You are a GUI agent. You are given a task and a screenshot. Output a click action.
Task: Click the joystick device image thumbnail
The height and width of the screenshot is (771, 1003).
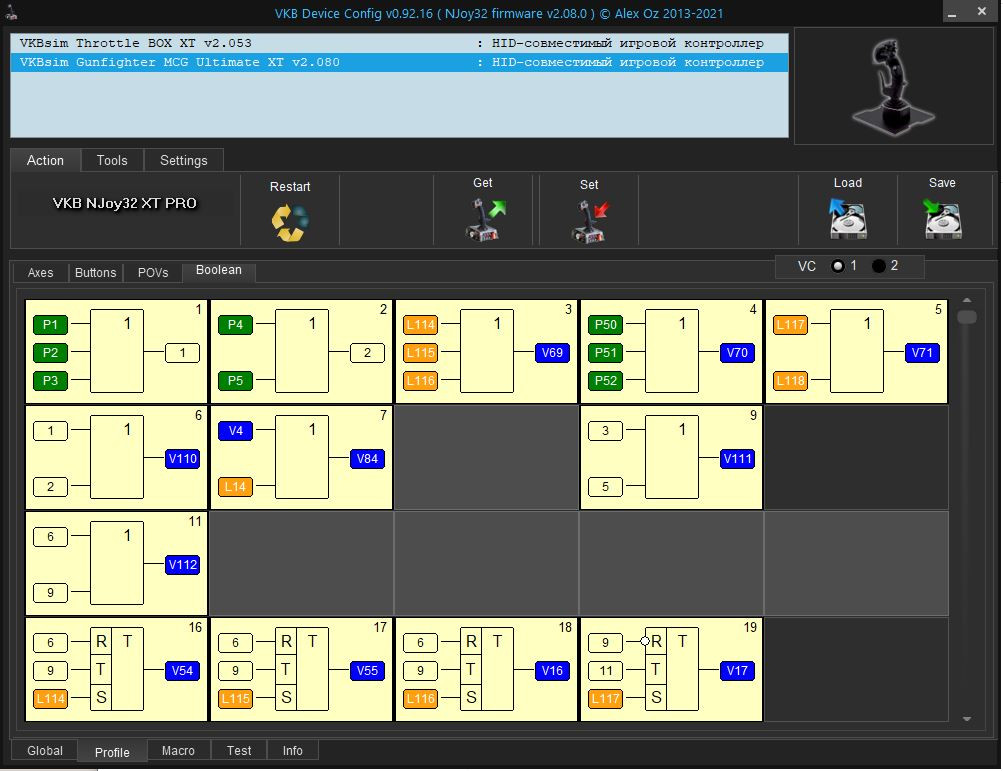[x=893, y=86]
